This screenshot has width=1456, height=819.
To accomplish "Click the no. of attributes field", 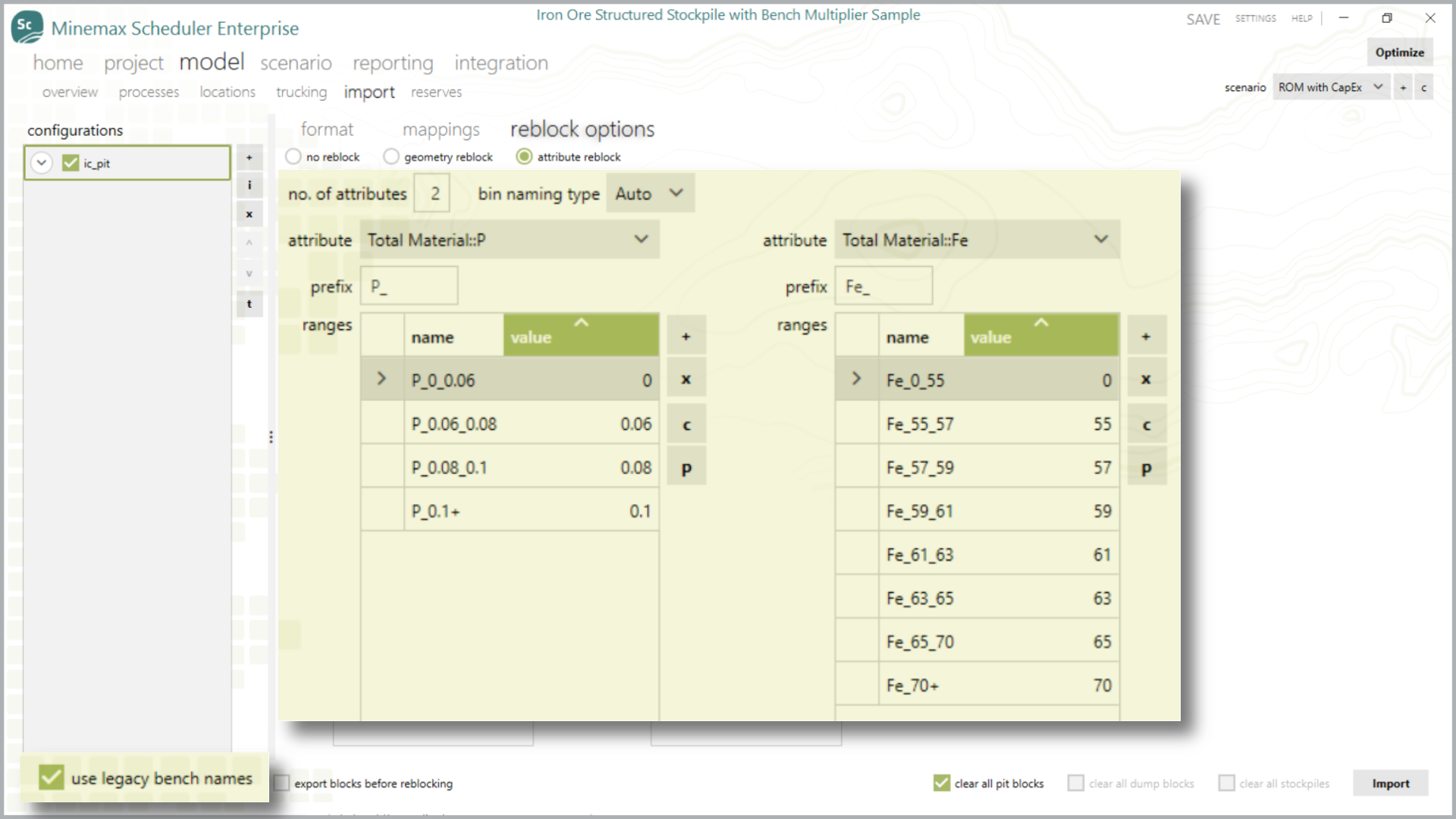I will (432, 193).
